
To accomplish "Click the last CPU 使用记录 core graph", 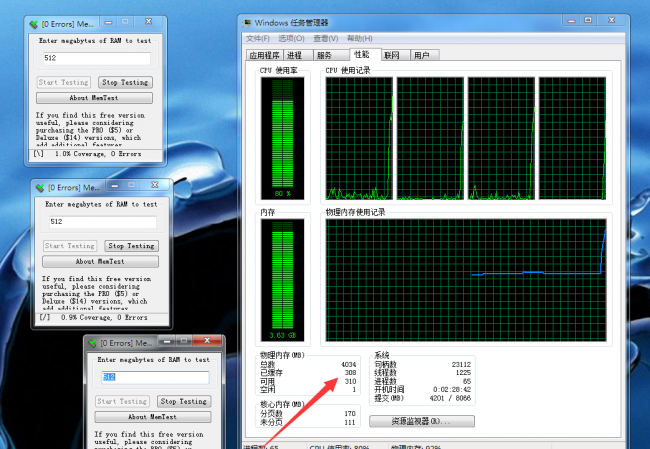I will (572, 138).
